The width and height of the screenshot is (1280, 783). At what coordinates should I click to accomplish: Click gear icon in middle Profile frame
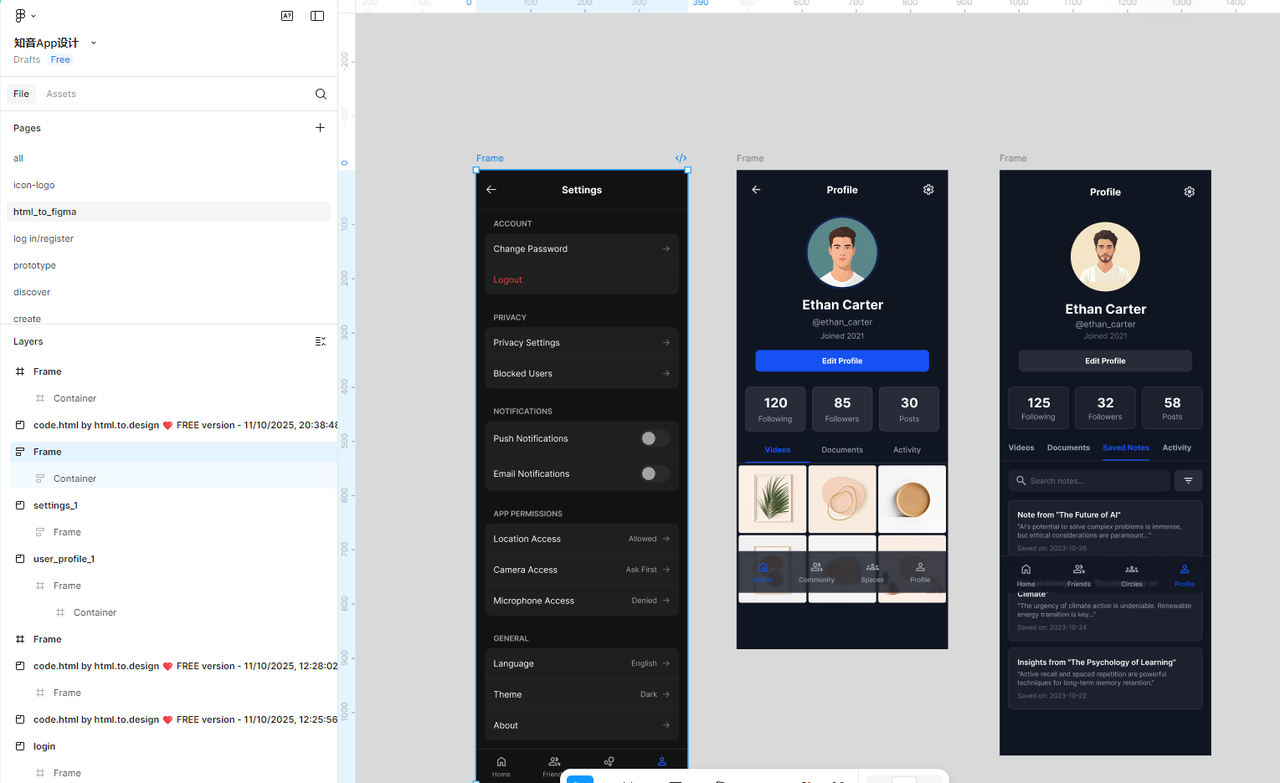(928, 189)
